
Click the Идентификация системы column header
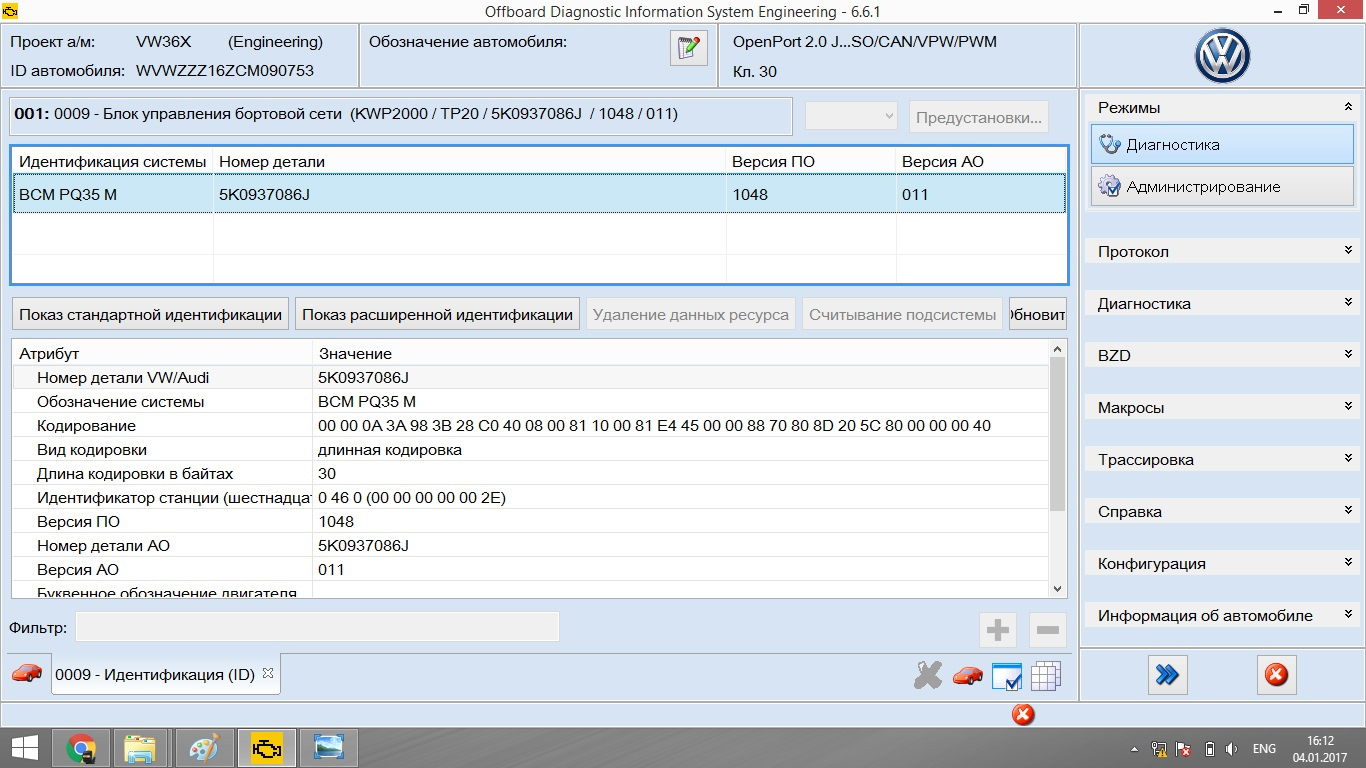113,161
